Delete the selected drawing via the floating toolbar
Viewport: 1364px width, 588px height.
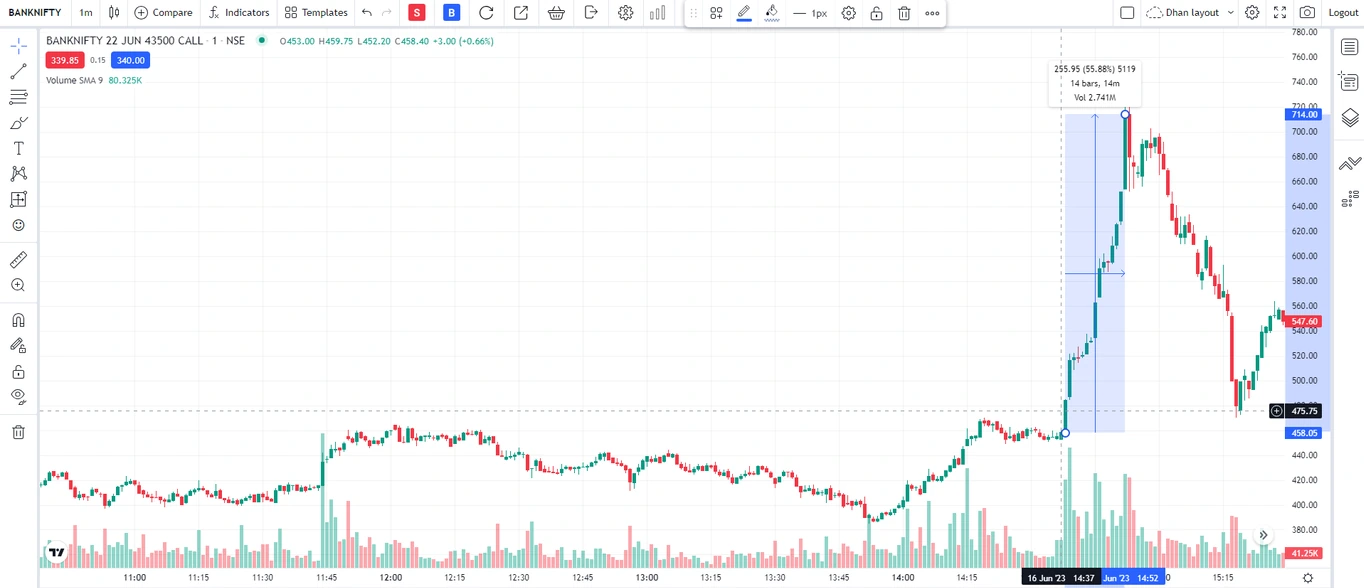[x=904, y=13]
